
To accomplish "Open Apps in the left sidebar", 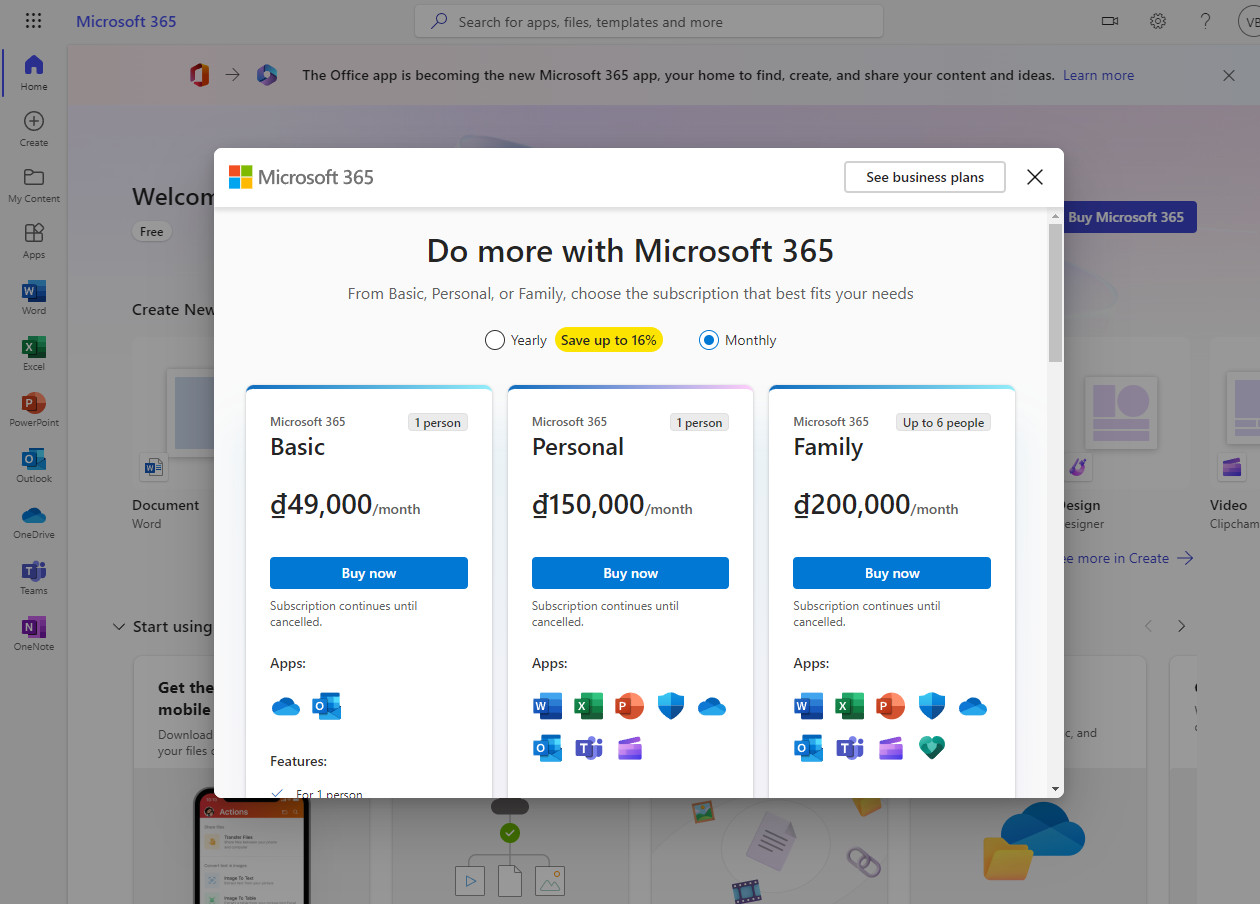I will click(34, 241).
